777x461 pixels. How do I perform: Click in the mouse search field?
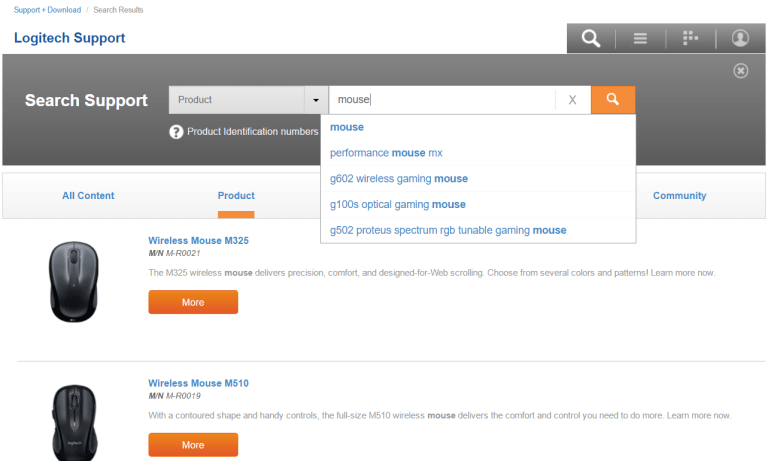pyautogui.click(x=442, y=100)
